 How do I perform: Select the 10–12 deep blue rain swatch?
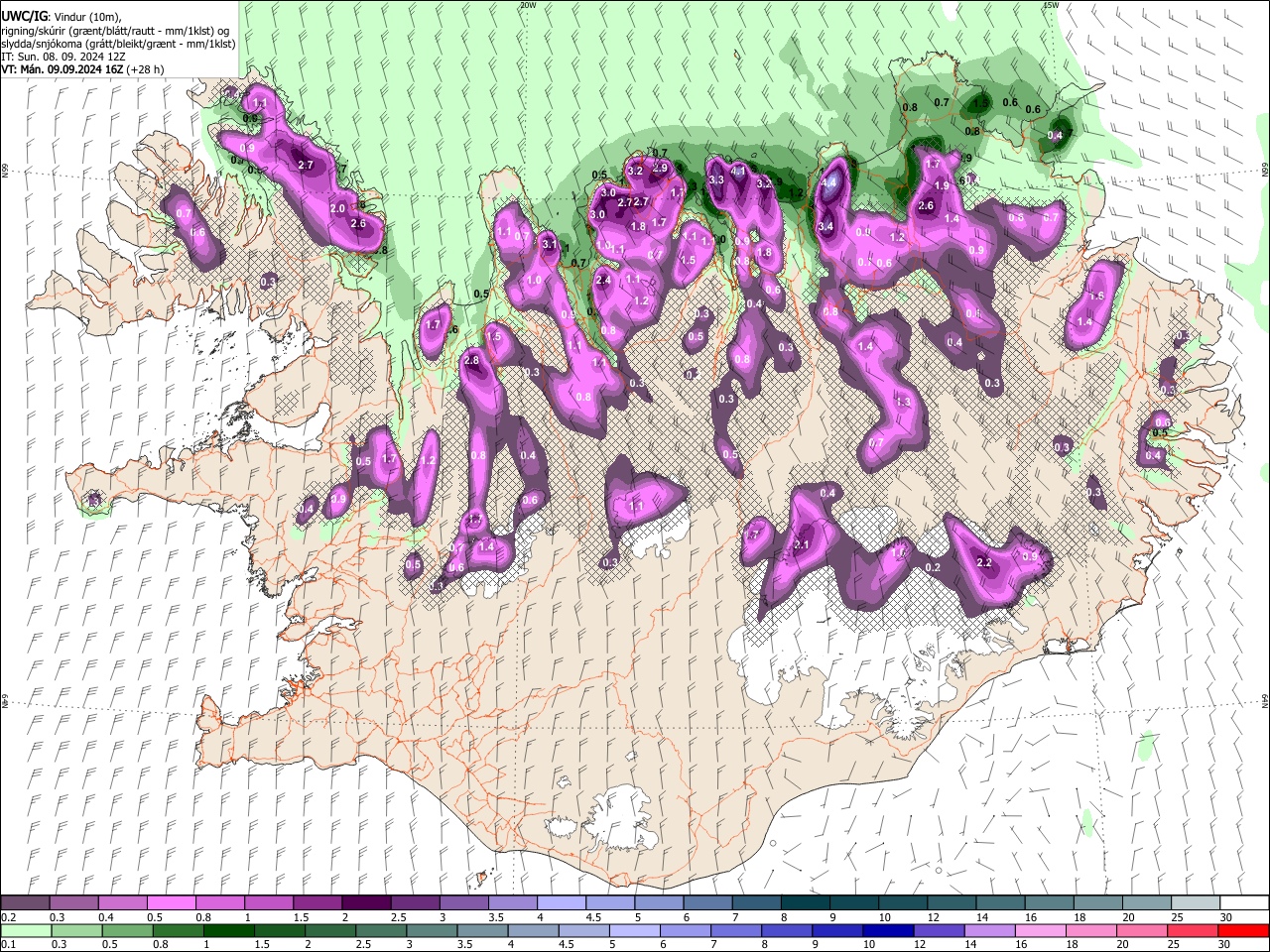pos(887,930)
